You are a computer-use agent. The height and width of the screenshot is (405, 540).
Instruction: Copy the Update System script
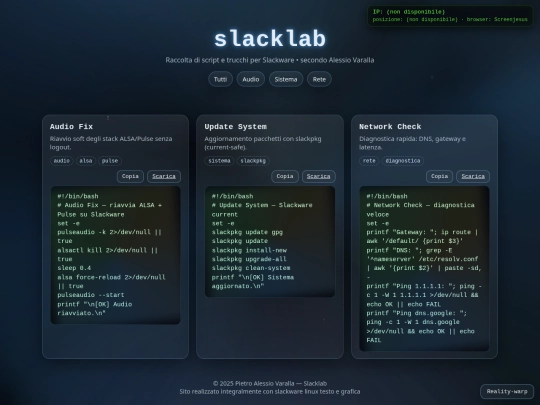point(285,176)
